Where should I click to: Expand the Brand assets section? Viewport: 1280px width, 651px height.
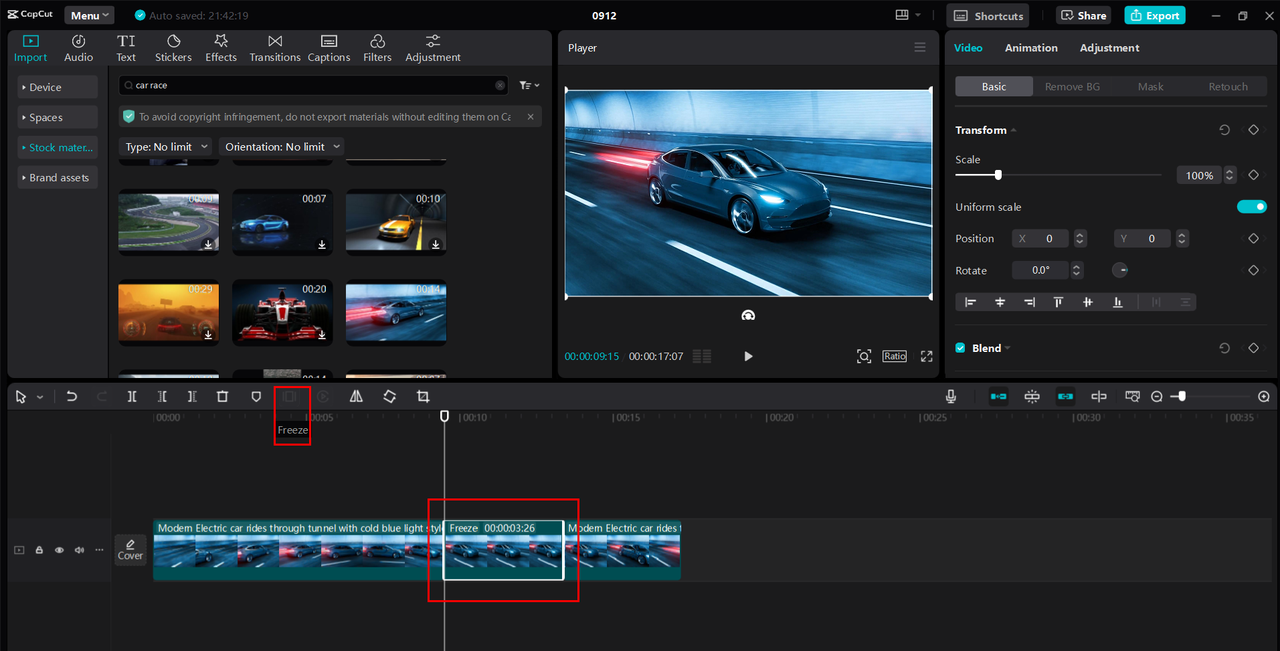[57, 178]
